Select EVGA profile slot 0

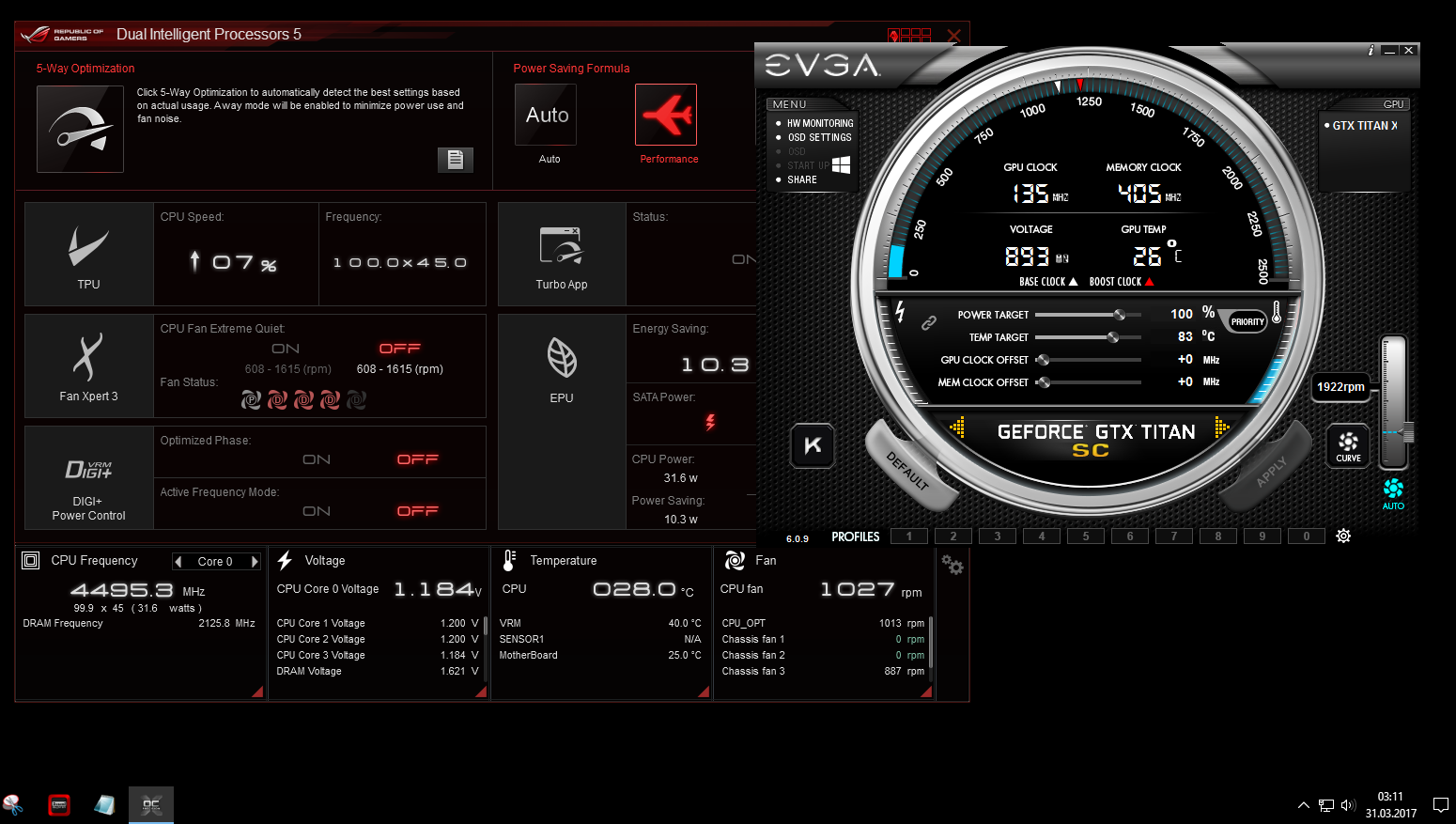(x=1307, y=536)
